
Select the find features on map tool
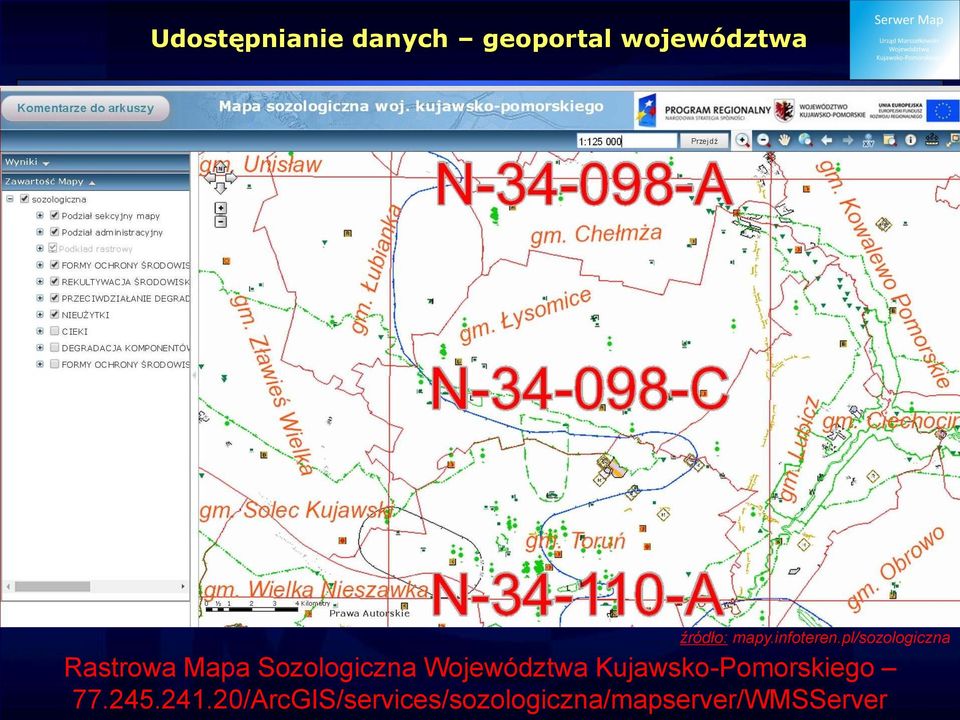[890, 140]
